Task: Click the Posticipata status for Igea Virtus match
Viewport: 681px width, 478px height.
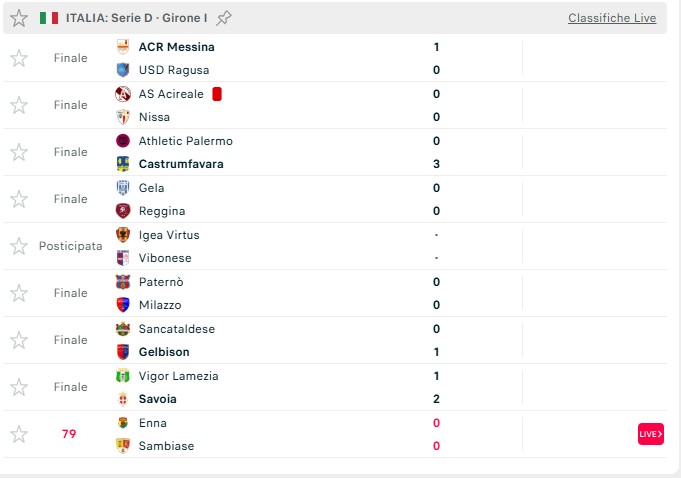Action: pos(70,246)
